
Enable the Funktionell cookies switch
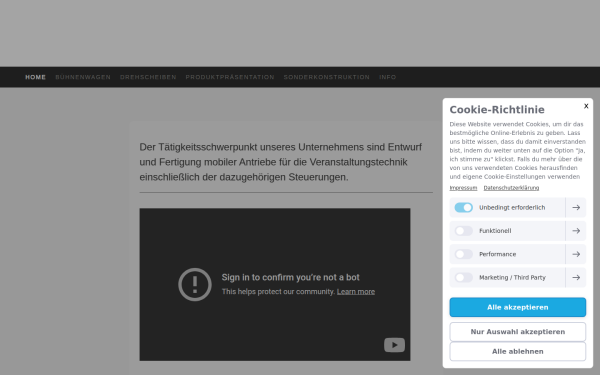[x=463, y=231]
